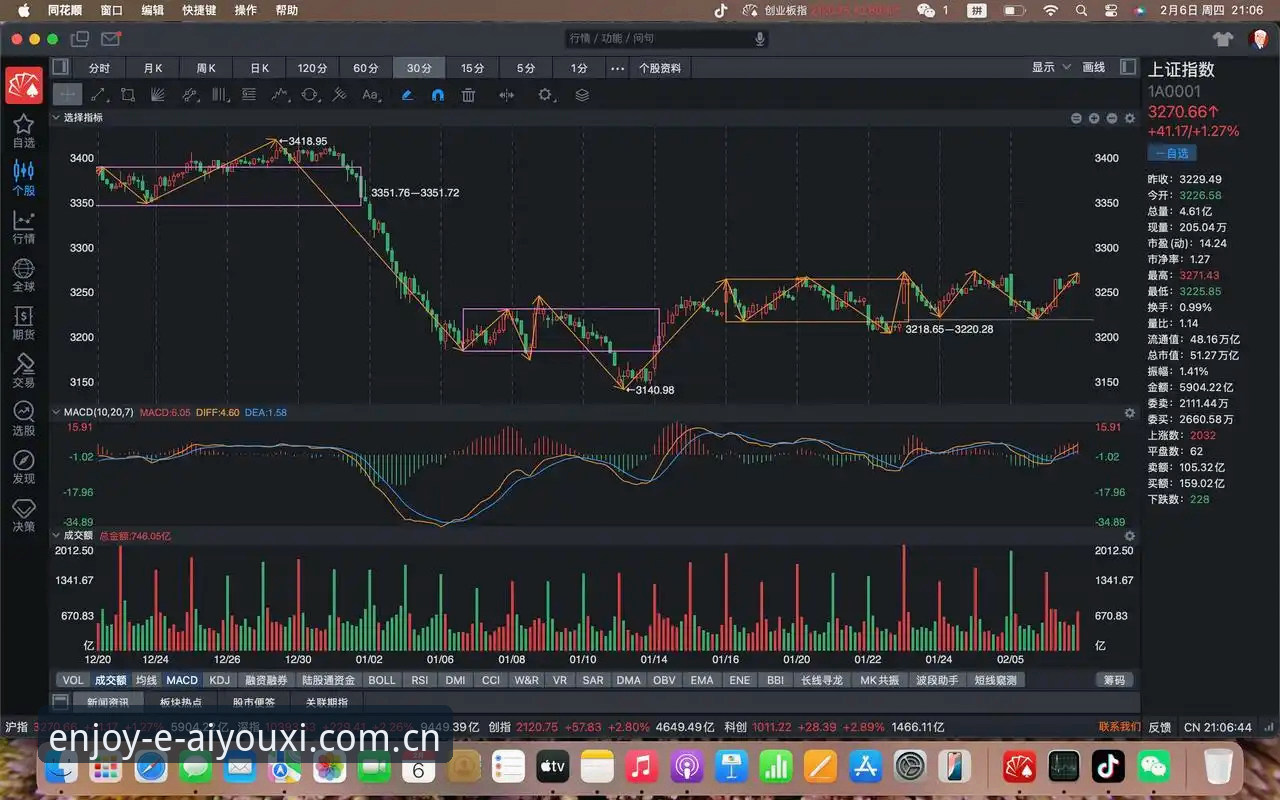This screenshot has width=1280, height=800.
Task: Select the Aa text annotation tool
Action: pos(371,95)
